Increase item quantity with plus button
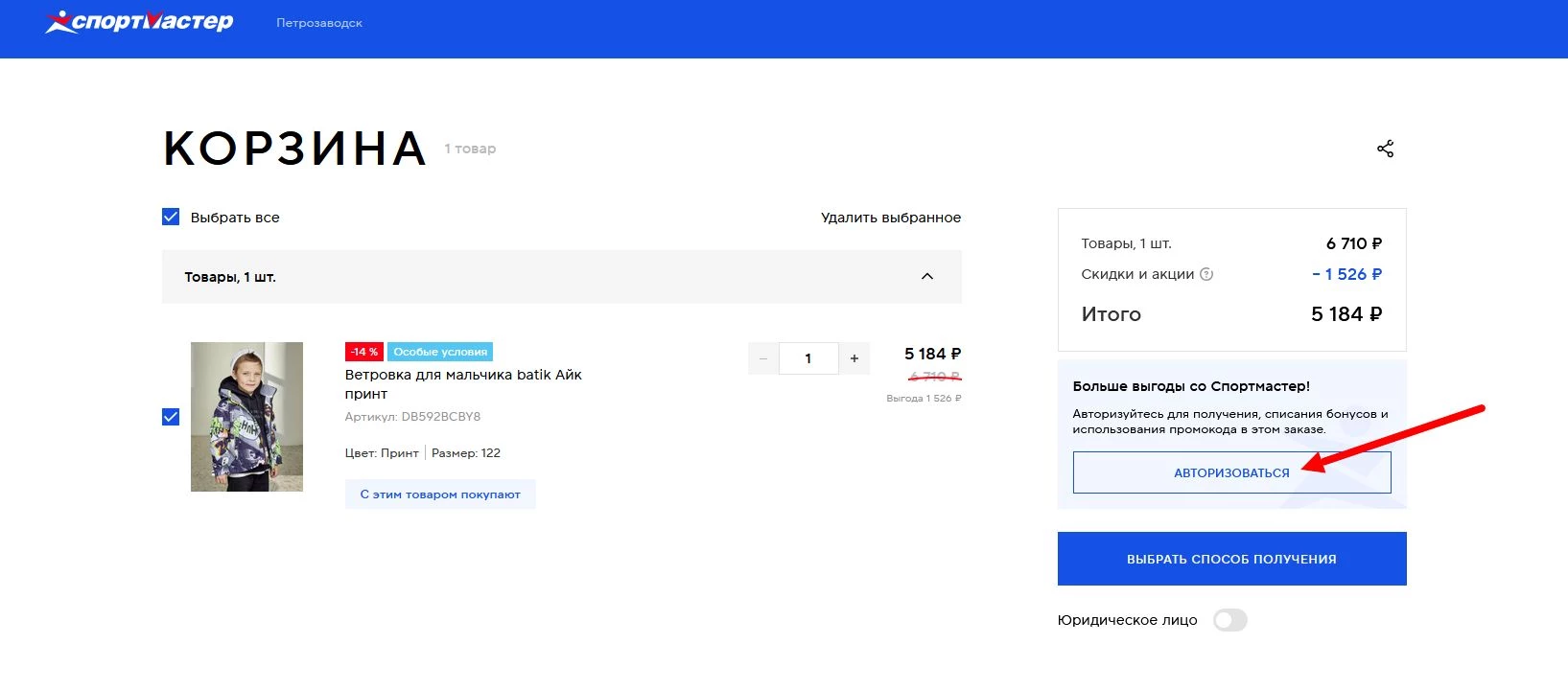Screen dimensions: 1568x690 854,358
